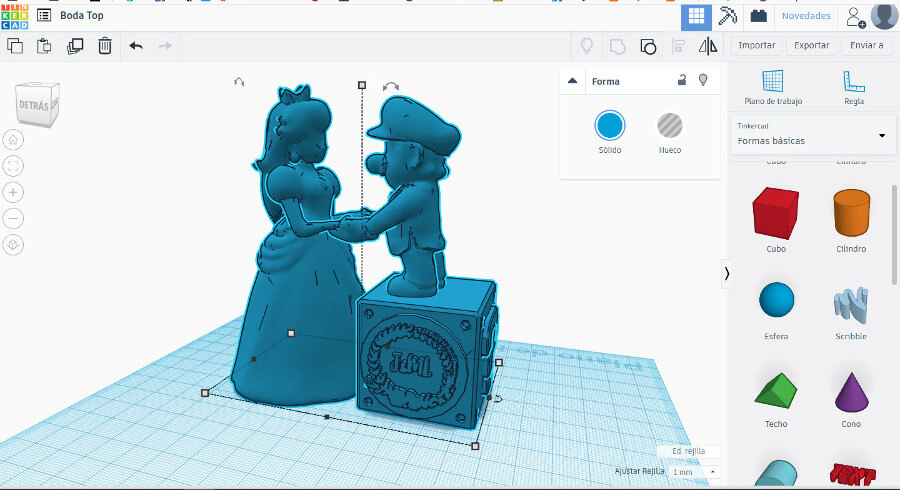Open the Enviar a menu

866,45
